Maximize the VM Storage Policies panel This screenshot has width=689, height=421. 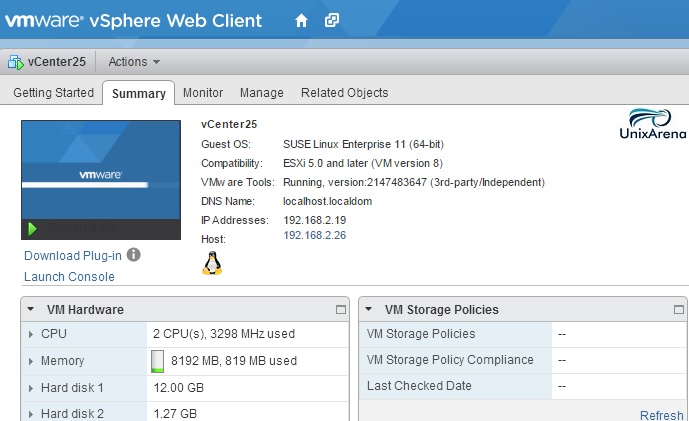[x=678, y=310]
